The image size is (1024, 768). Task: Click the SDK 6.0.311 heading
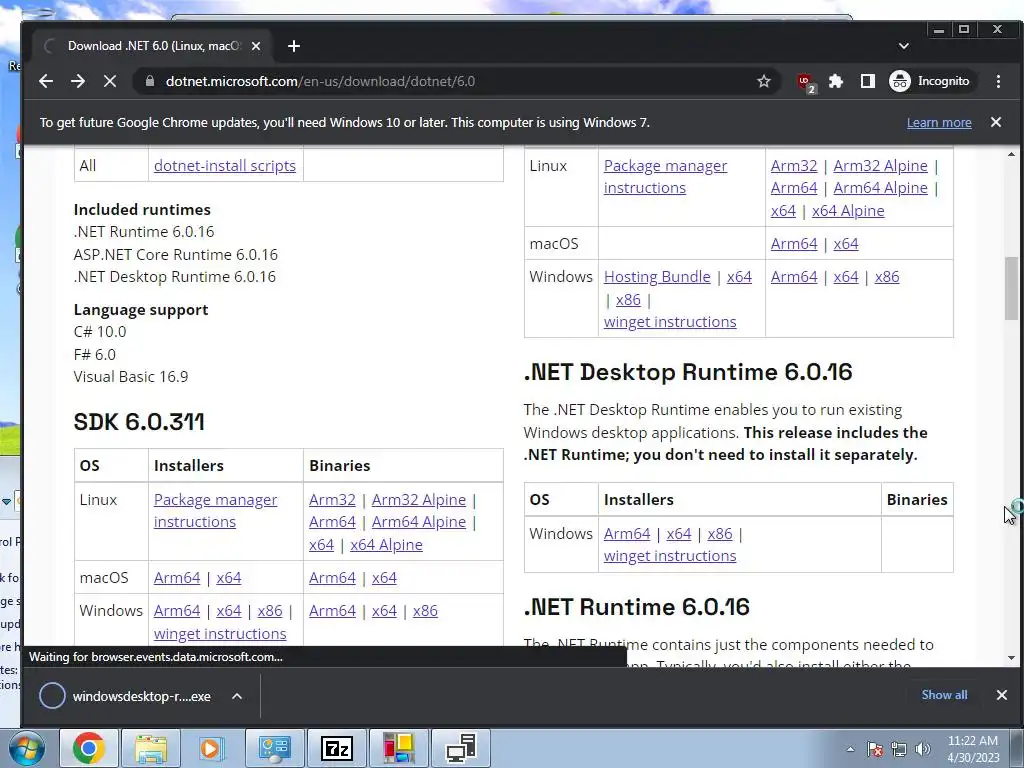[139, 422]
